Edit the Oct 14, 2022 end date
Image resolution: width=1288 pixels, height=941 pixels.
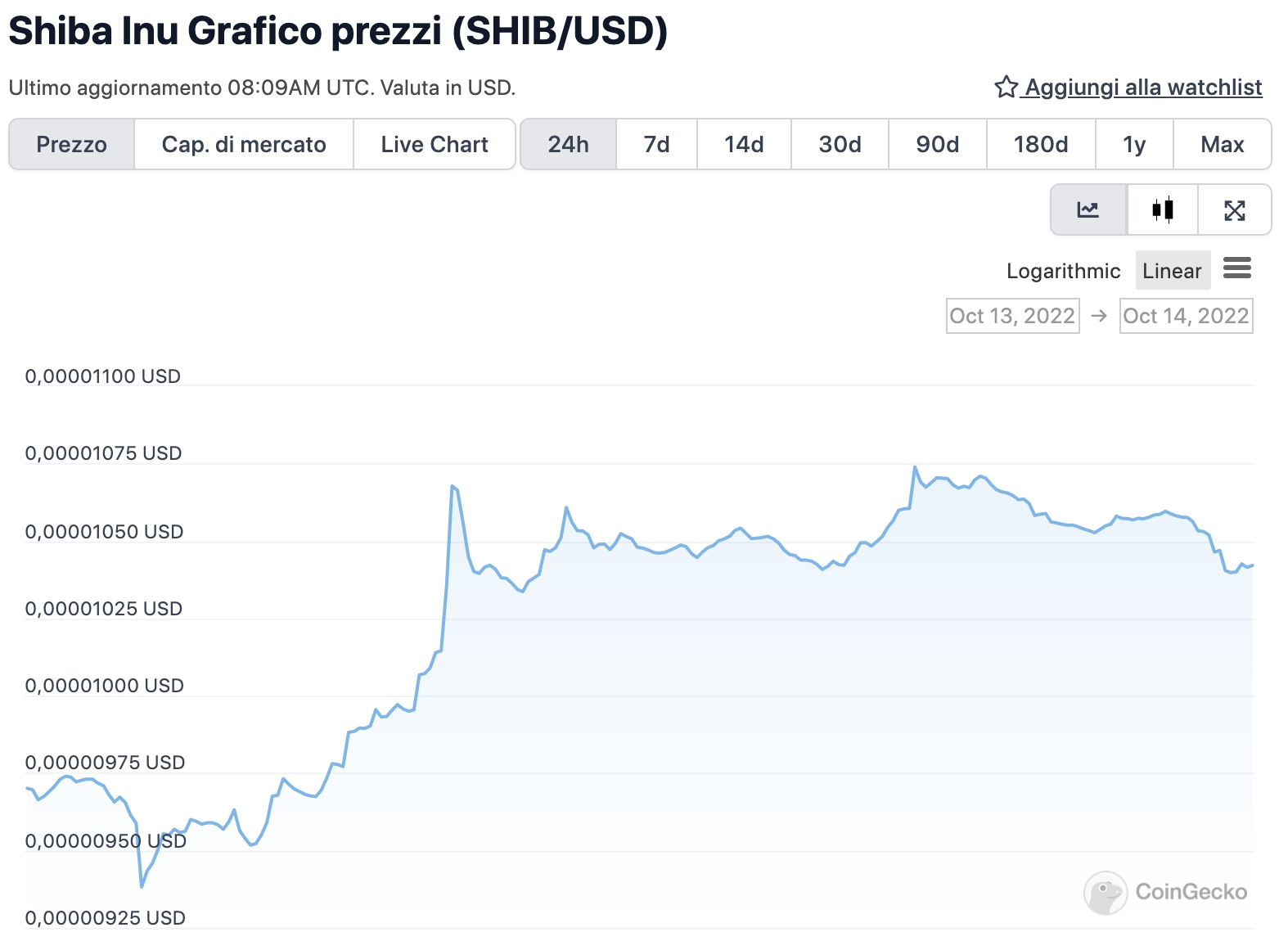[1186, 316]
